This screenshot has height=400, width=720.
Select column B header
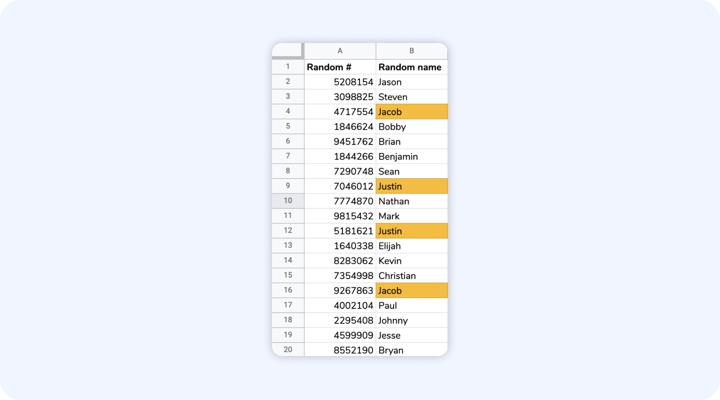pos(412,51)
